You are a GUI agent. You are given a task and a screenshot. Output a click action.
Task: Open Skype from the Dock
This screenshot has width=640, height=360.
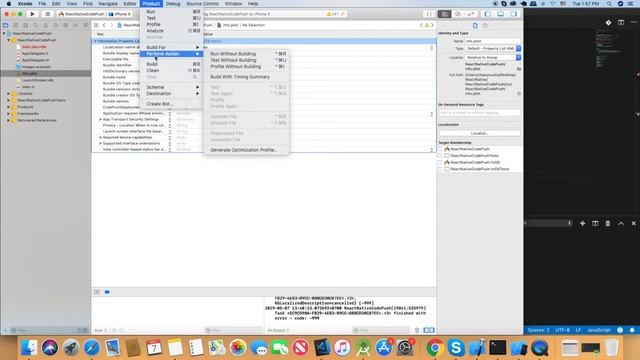point(456,348)
